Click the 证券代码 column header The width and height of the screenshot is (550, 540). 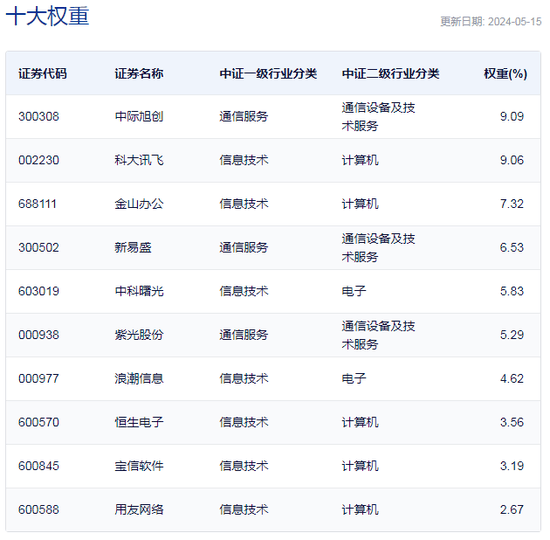(x=42, y=74)
